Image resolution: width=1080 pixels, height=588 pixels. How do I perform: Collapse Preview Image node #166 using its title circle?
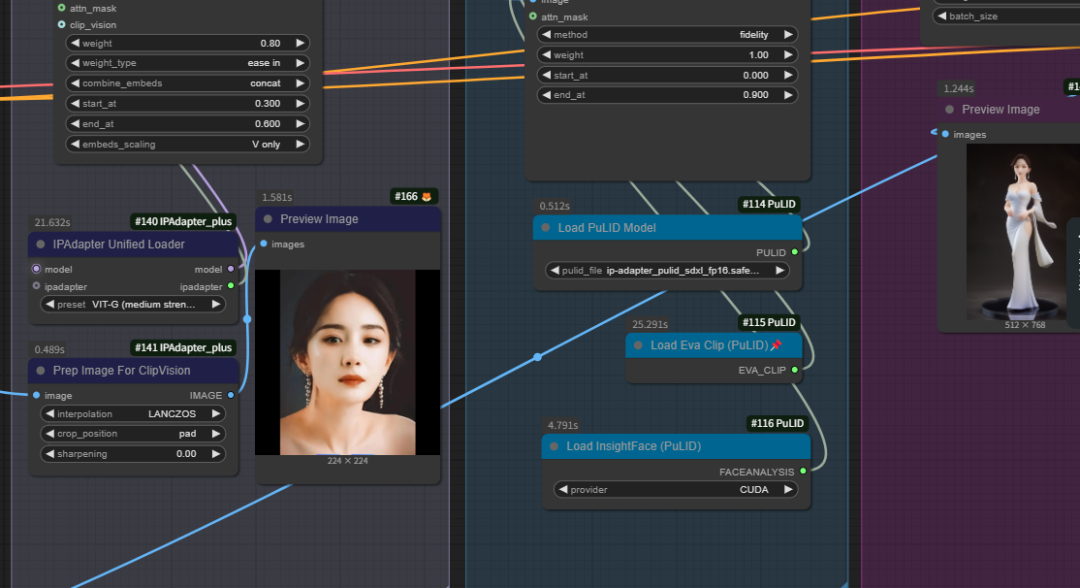(269, 219)
